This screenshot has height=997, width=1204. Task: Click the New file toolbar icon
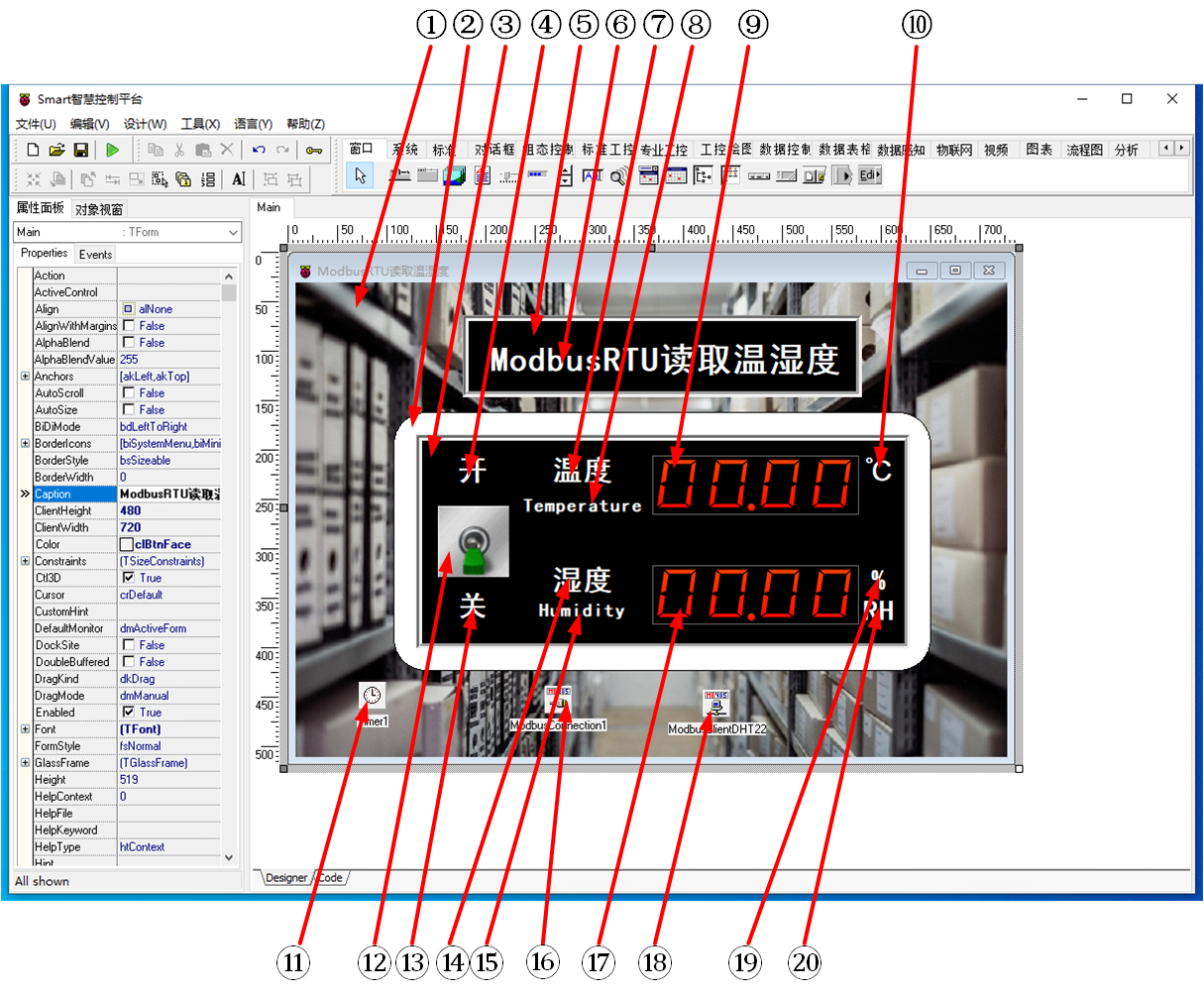tap(33, 150)
